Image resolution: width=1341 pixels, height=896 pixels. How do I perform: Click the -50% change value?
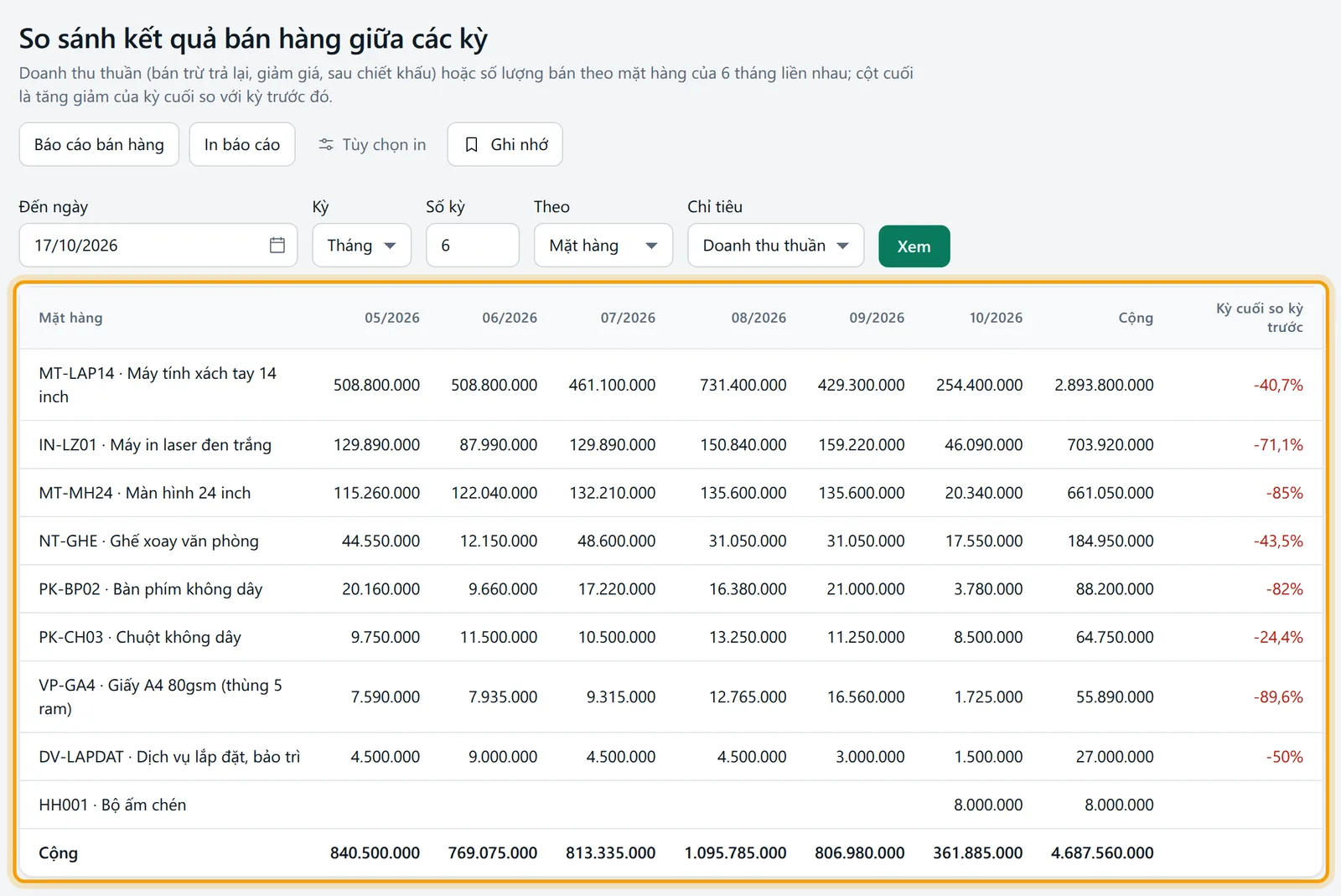click(1285, 757)
